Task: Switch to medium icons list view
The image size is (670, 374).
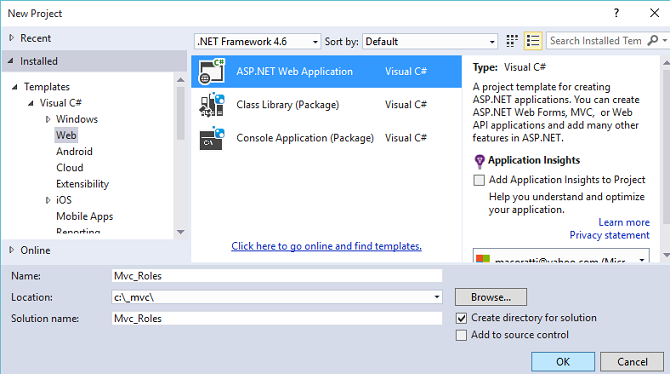Action: point(533,41)
